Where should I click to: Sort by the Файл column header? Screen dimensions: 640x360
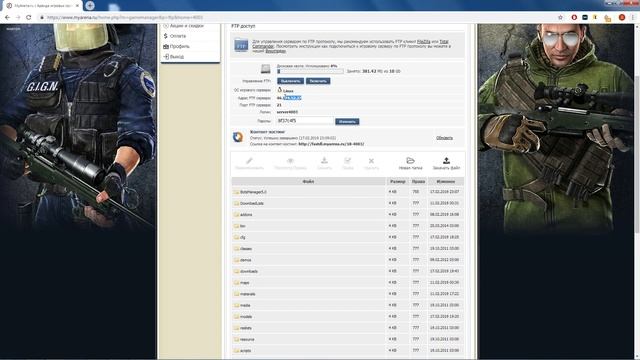(308, 181)
